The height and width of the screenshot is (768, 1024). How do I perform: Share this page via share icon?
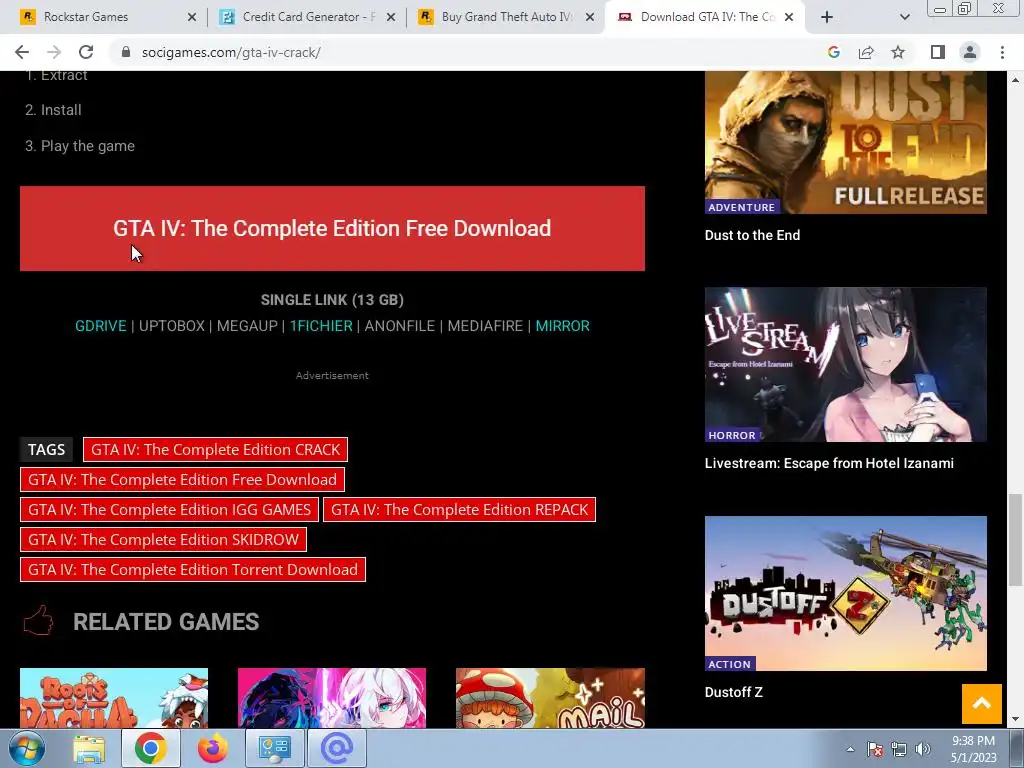pyautogui.click(x=866, y=52)
